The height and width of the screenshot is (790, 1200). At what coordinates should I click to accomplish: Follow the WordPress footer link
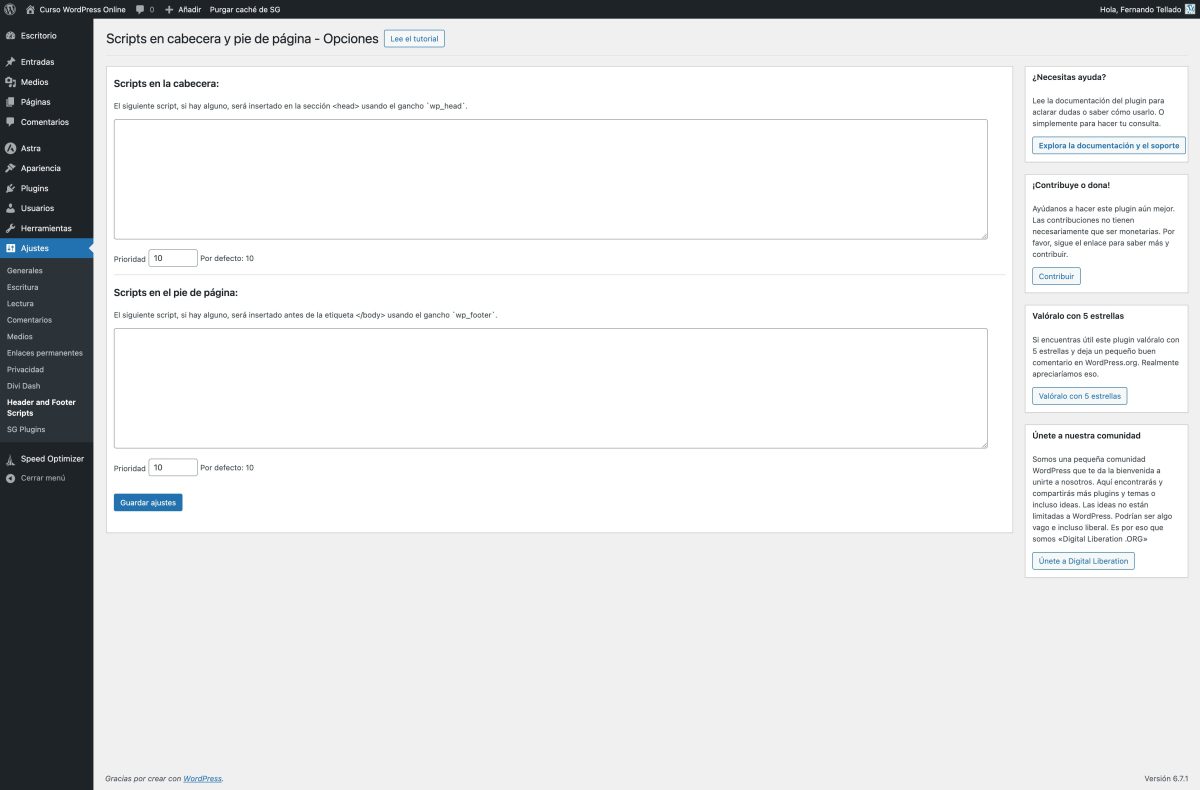(x=203, y=778)
